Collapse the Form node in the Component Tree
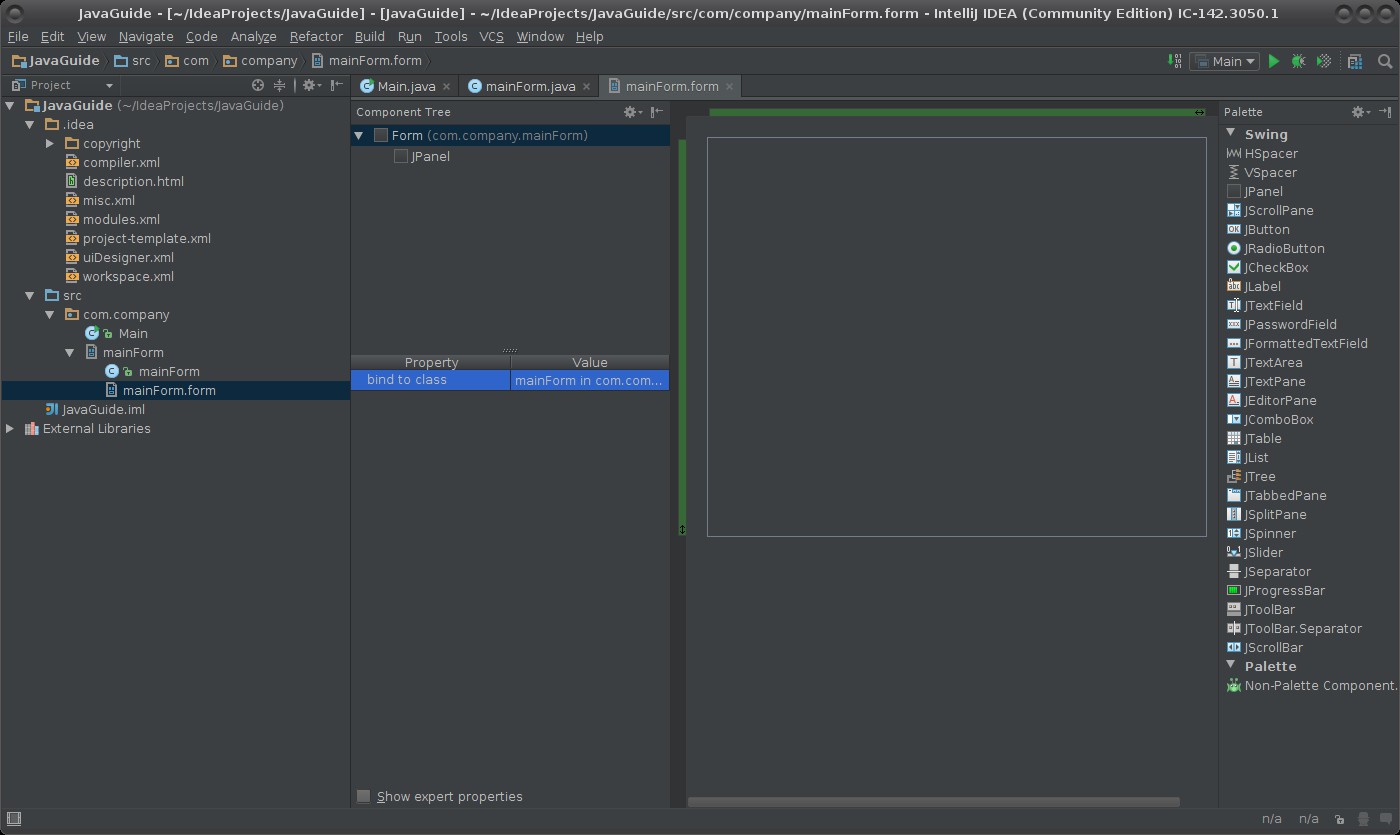This screenshot has width=1400, height=835. tap(359, 135)
